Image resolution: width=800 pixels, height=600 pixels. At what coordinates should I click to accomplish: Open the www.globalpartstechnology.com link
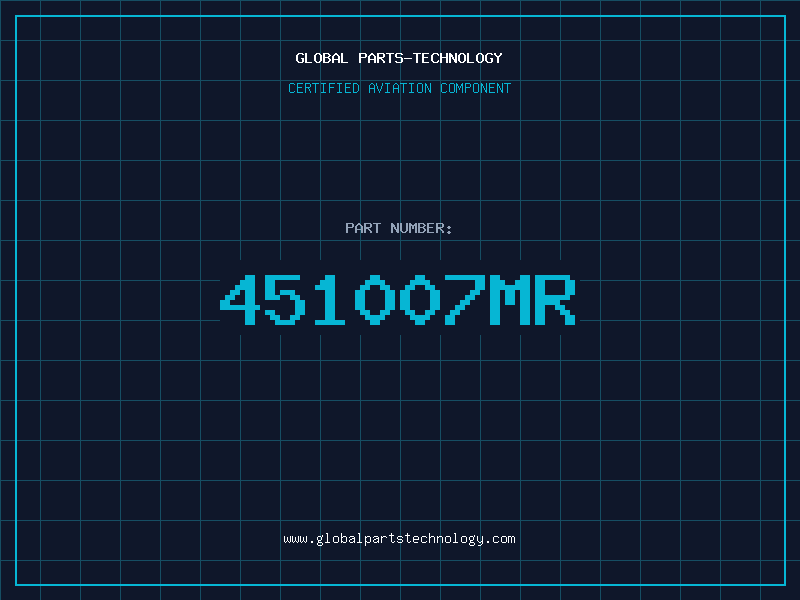(x=399, y=539)
